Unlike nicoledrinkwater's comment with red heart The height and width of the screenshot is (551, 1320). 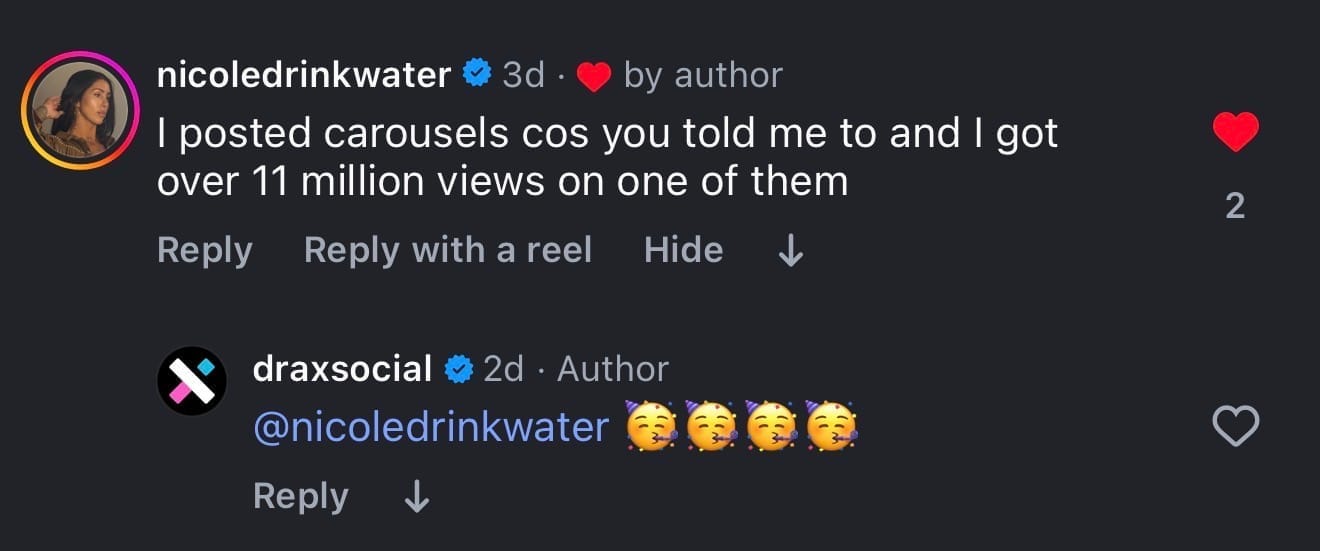point(1235,132)
